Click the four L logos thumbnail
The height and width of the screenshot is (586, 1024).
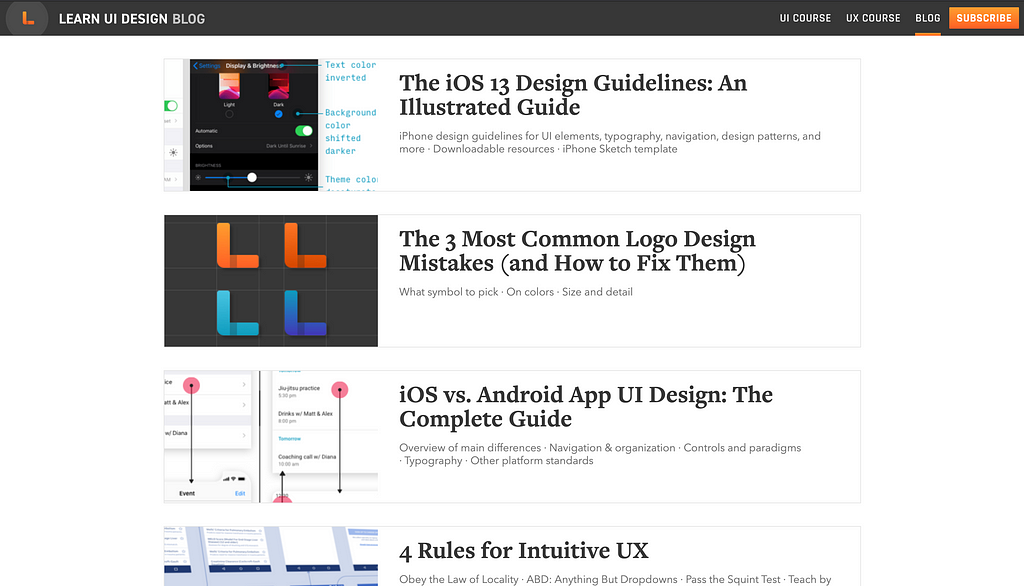click(271, 281)
